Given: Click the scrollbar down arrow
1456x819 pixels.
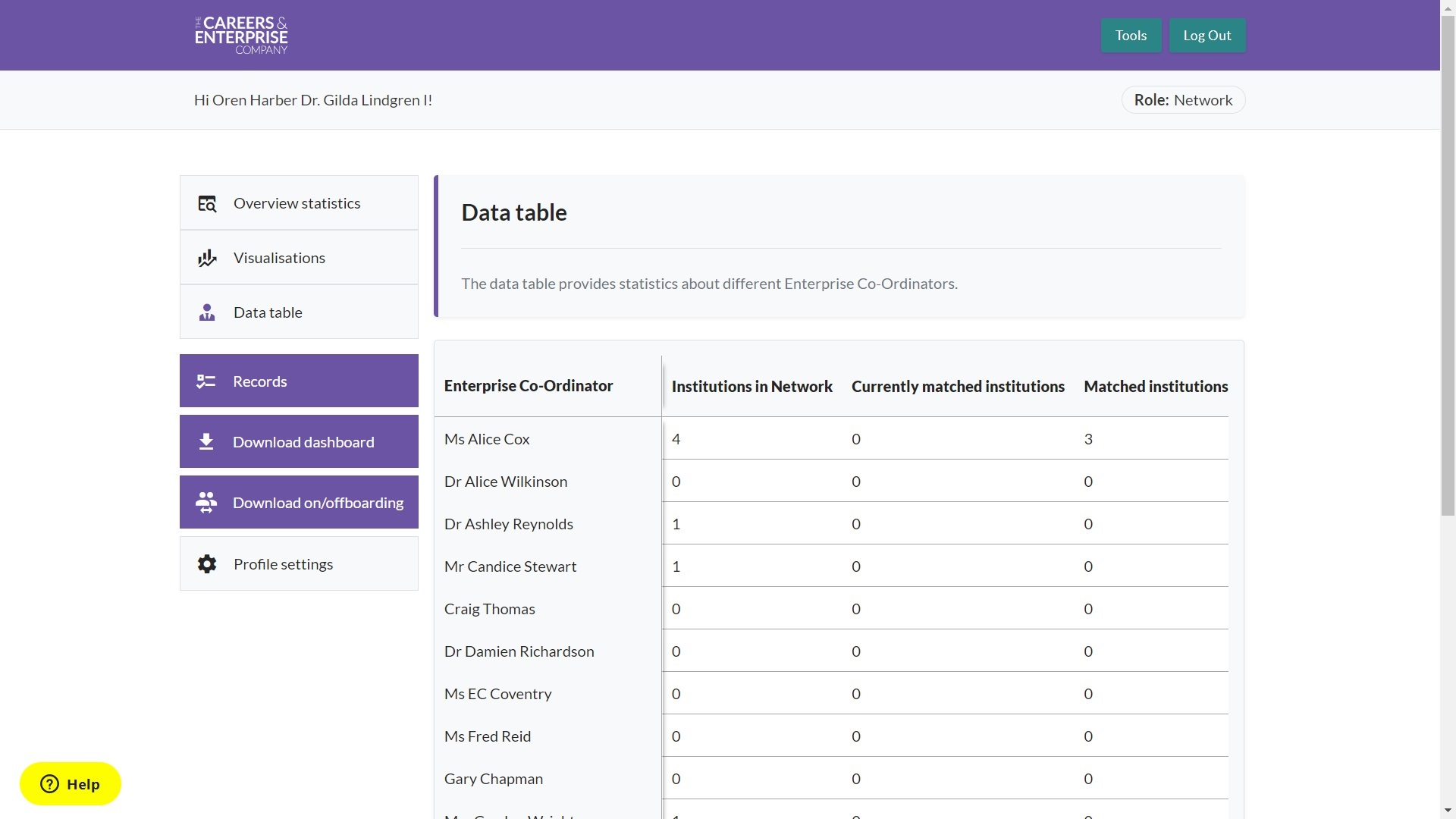Looking at the screenshot, I should [1448, 811].
